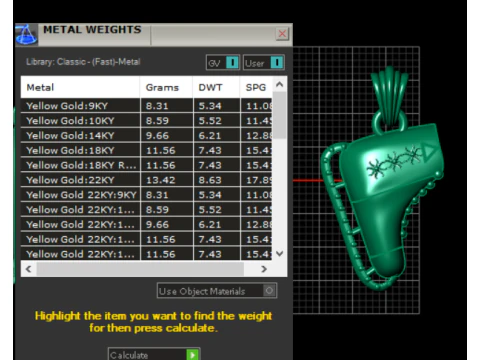
Task: Click the 8.63 DWT cell
Action: pos(216,180)
